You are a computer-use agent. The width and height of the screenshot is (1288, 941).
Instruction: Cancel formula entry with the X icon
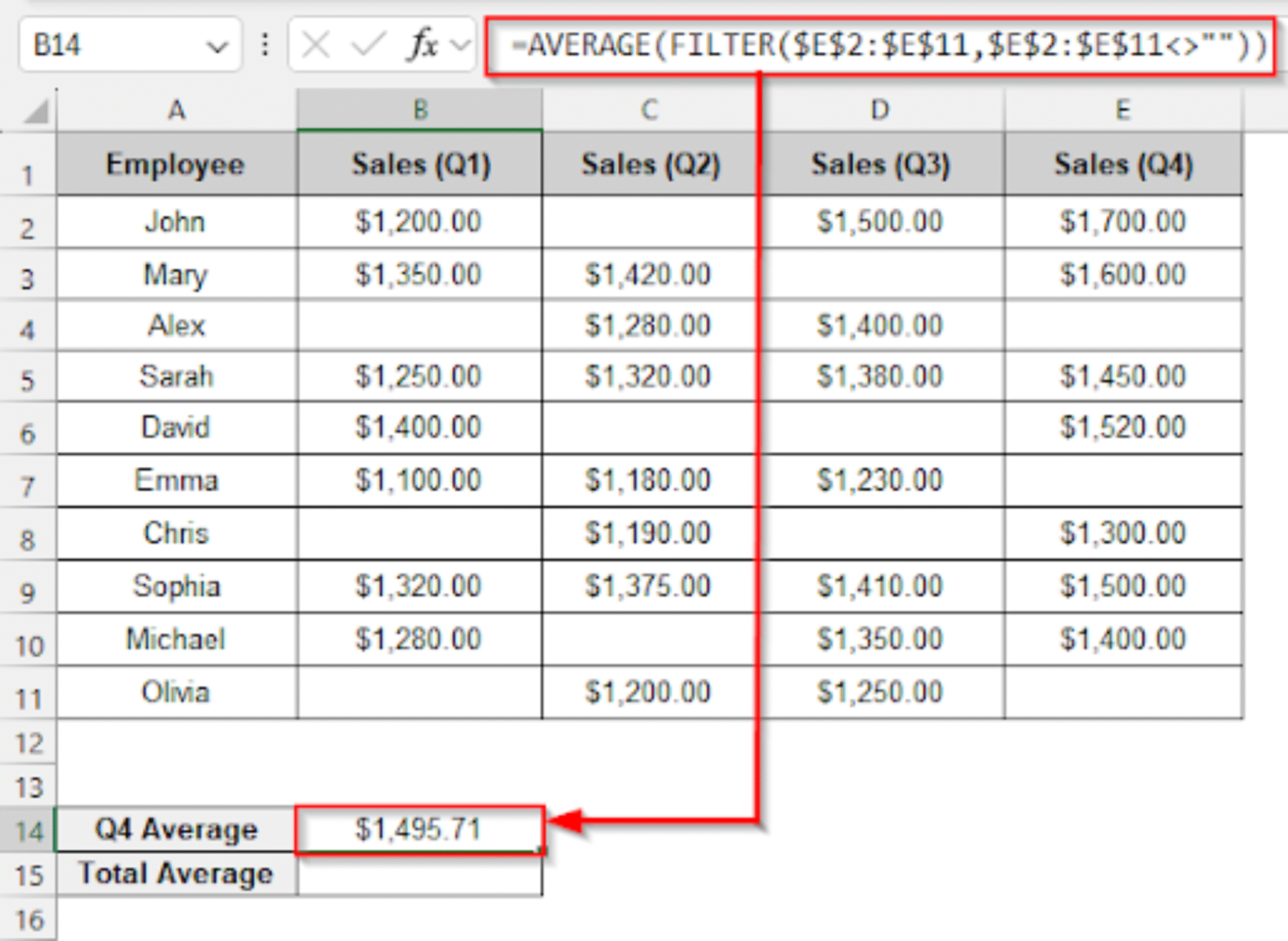315,45
